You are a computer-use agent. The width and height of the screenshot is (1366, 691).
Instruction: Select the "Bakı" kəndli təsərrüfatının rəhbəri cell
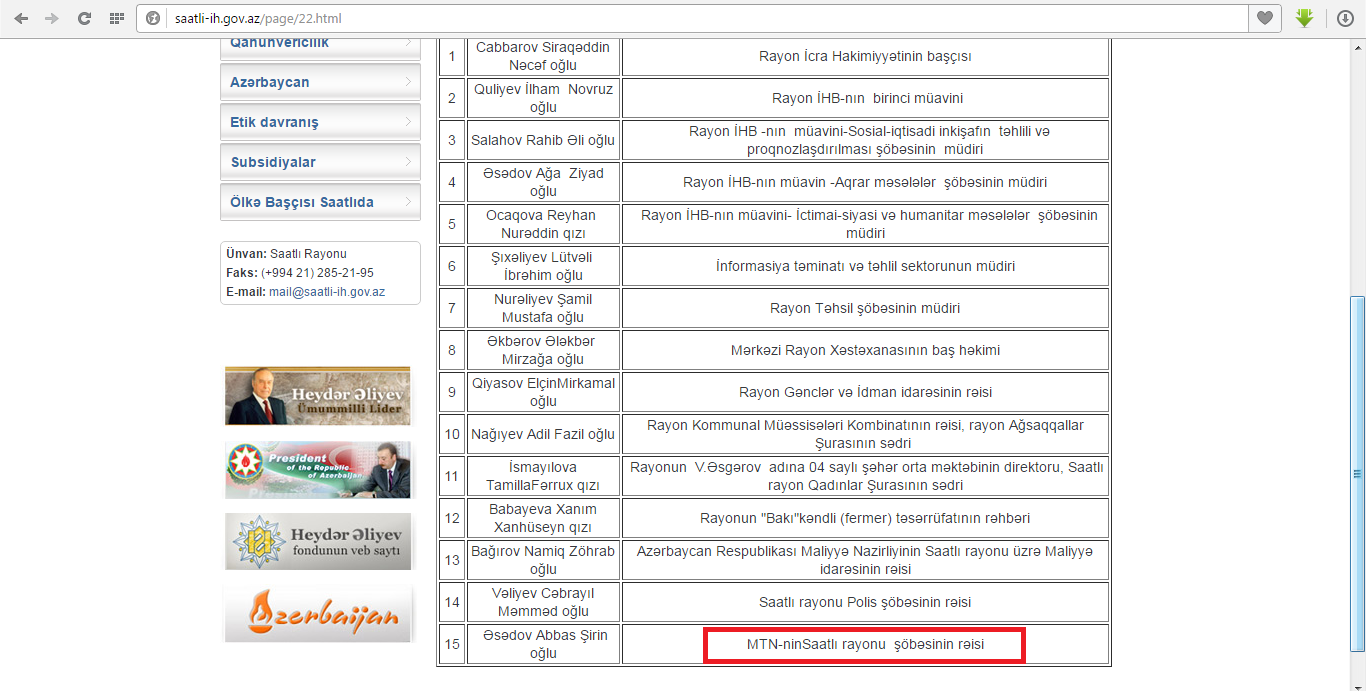(866, 518)
